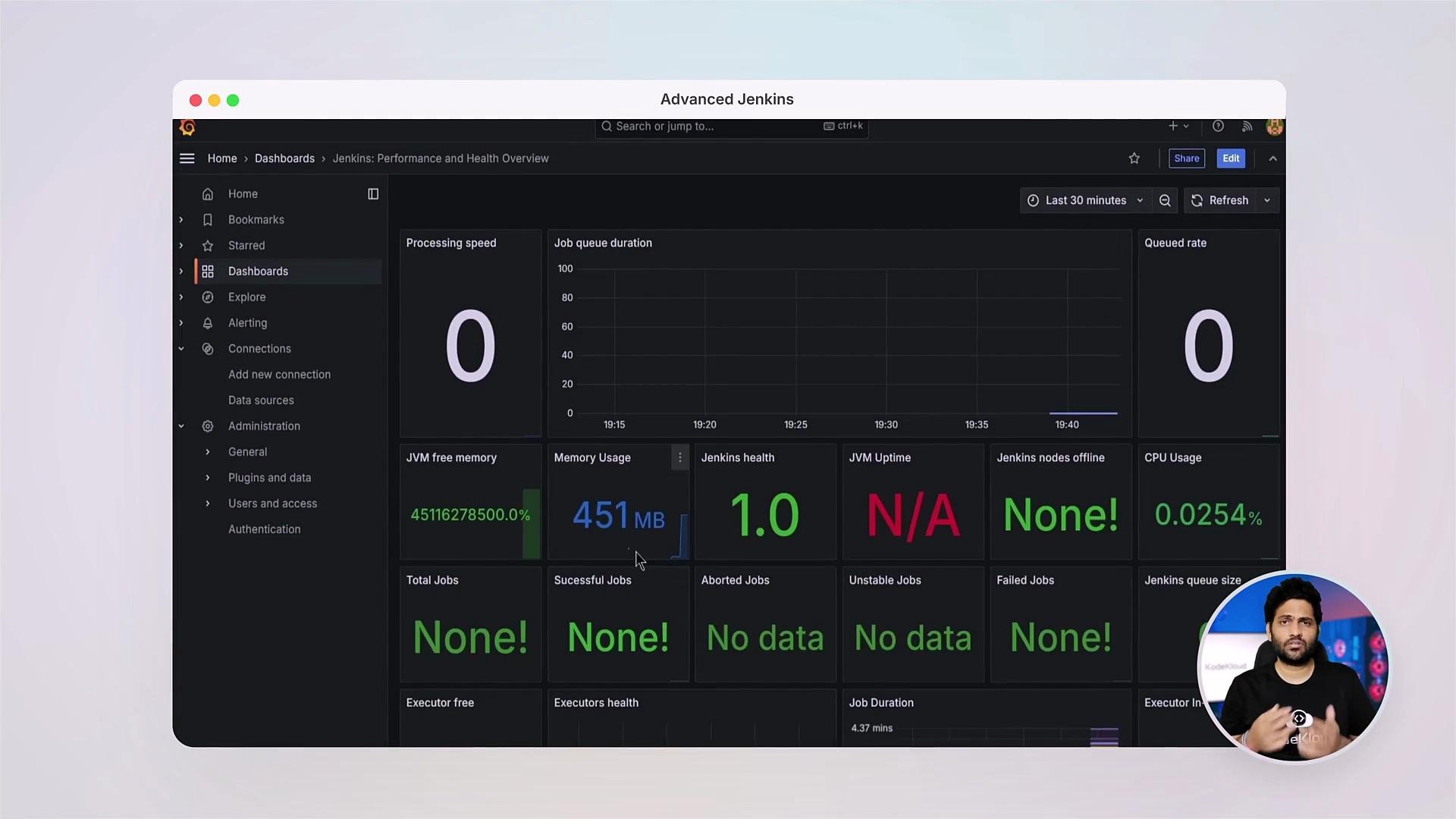Open the refresh interval dropdown arrow
Screen dimensions: 1456x819
[1267, 200]
